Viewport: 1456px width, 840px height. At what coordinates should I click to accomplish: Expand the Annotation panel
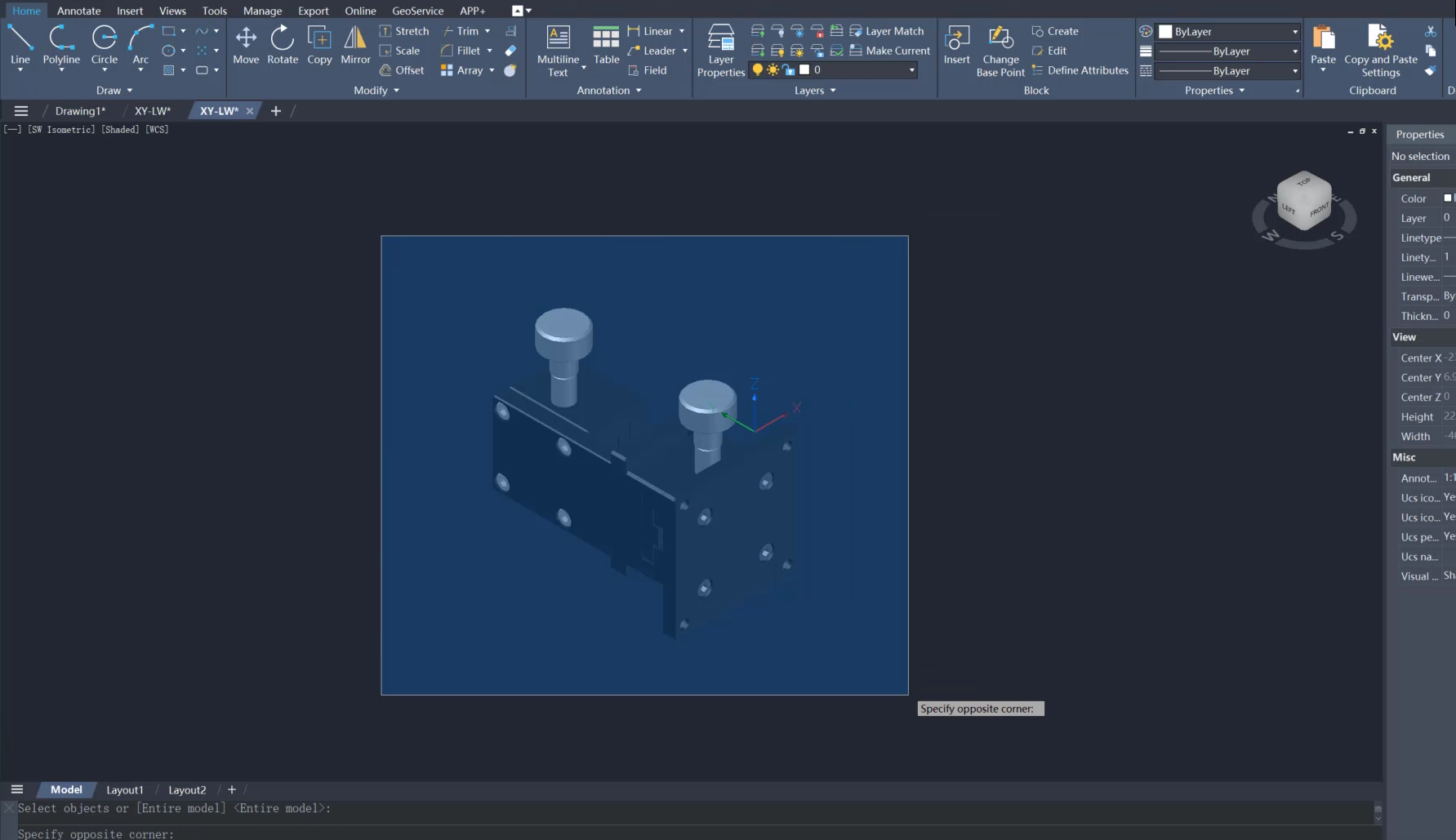tap(609, 91)
